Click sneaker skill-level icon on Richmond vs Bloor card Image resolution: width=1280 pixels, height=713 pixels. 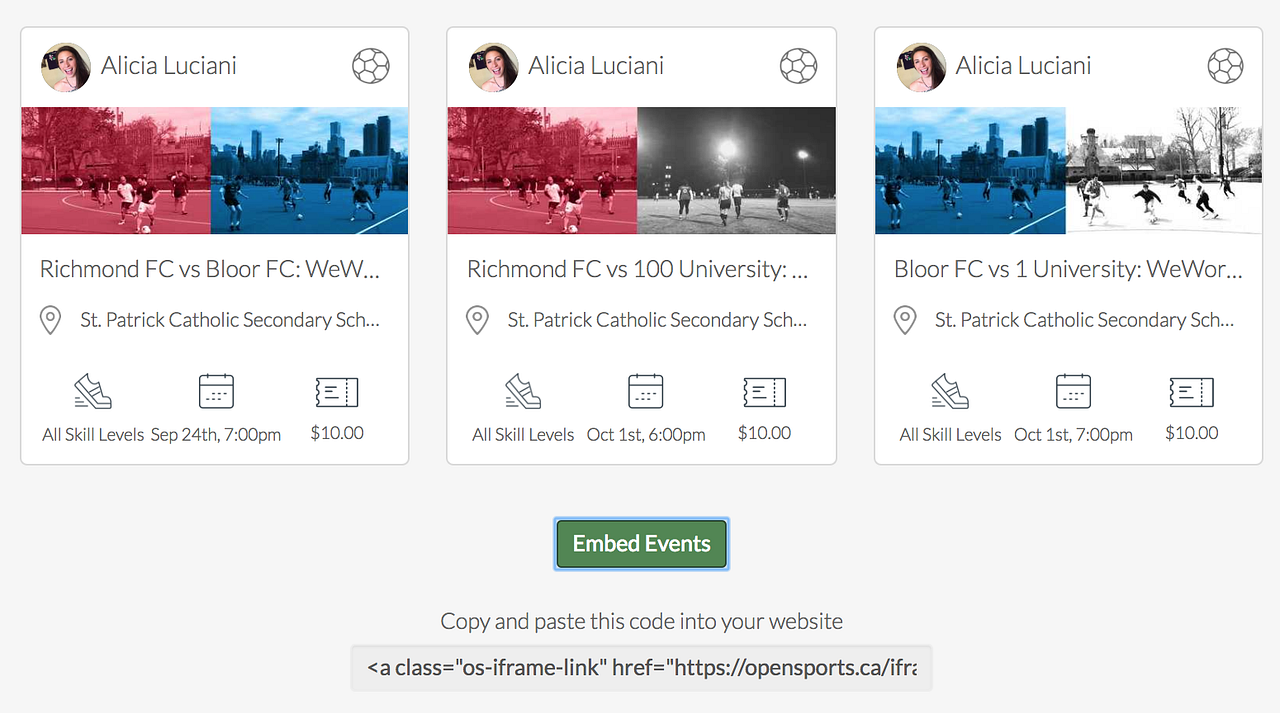93,391
